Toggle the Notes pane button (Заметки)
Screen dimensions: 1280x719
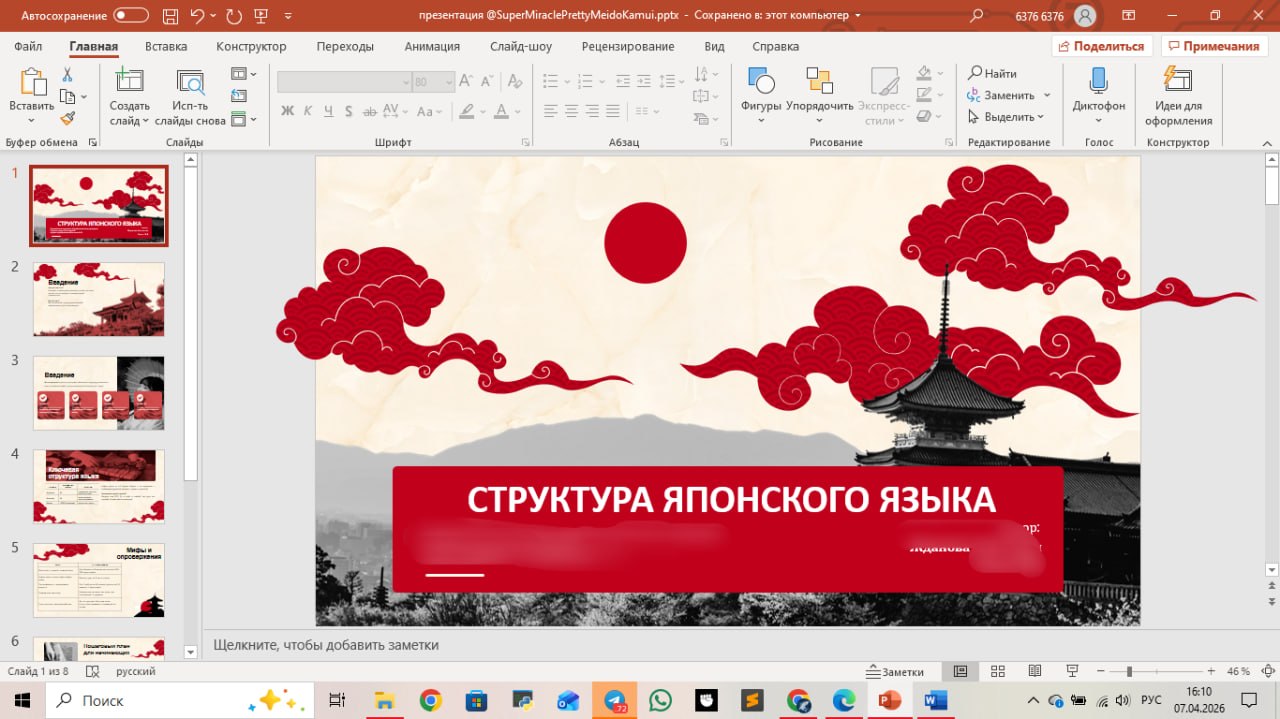(x=896, y=671)
